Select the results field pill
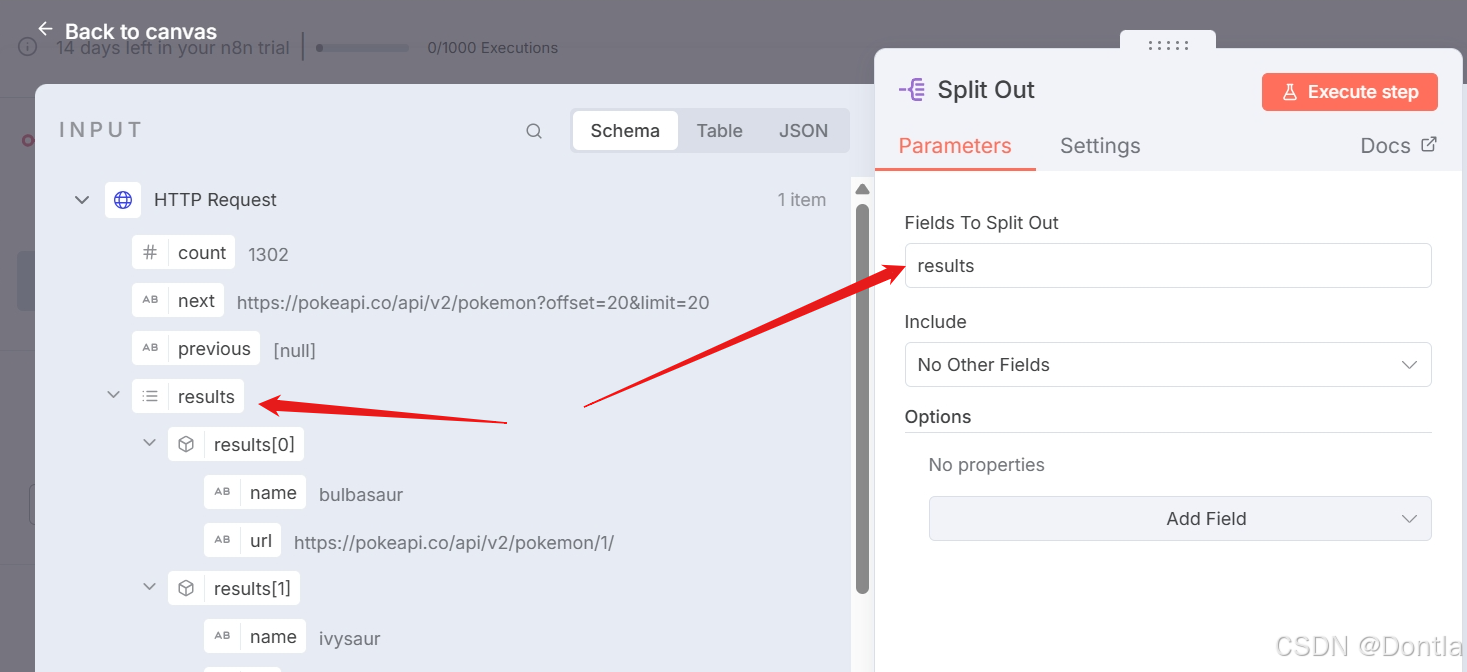 [188, 397]
